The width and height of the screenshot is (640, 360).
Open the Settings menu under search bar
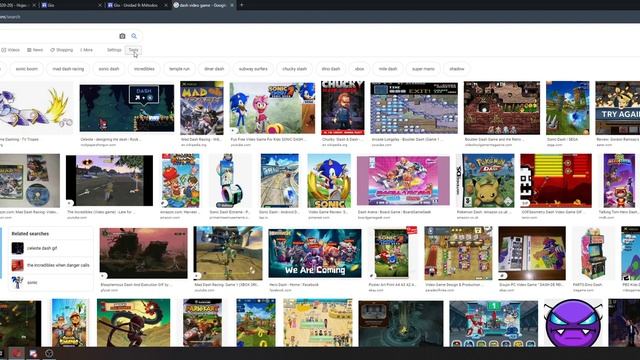pyautogui.click(x=114, y=50)
